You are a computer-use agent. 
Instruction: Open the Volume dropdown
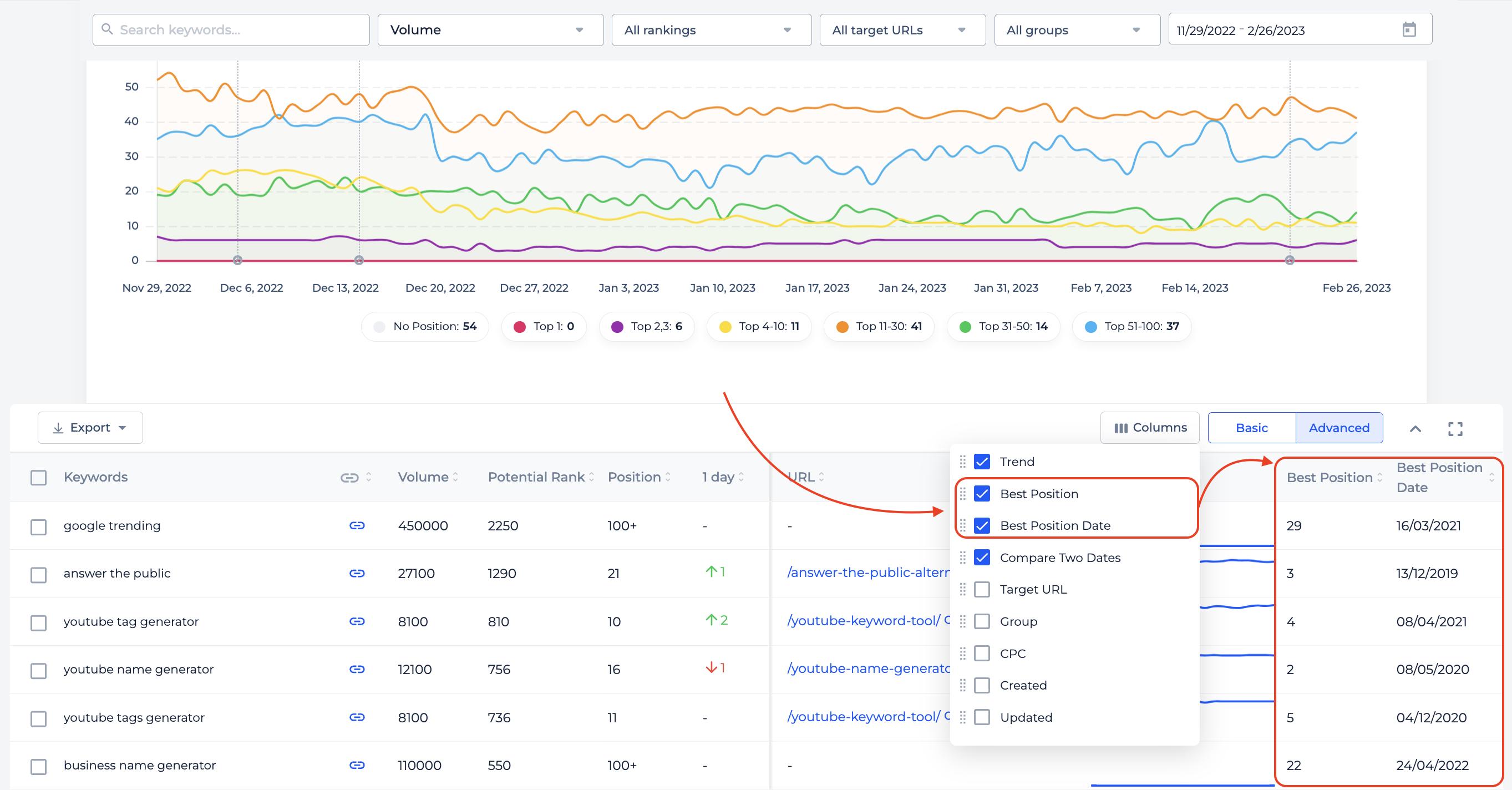coord(490,30)
